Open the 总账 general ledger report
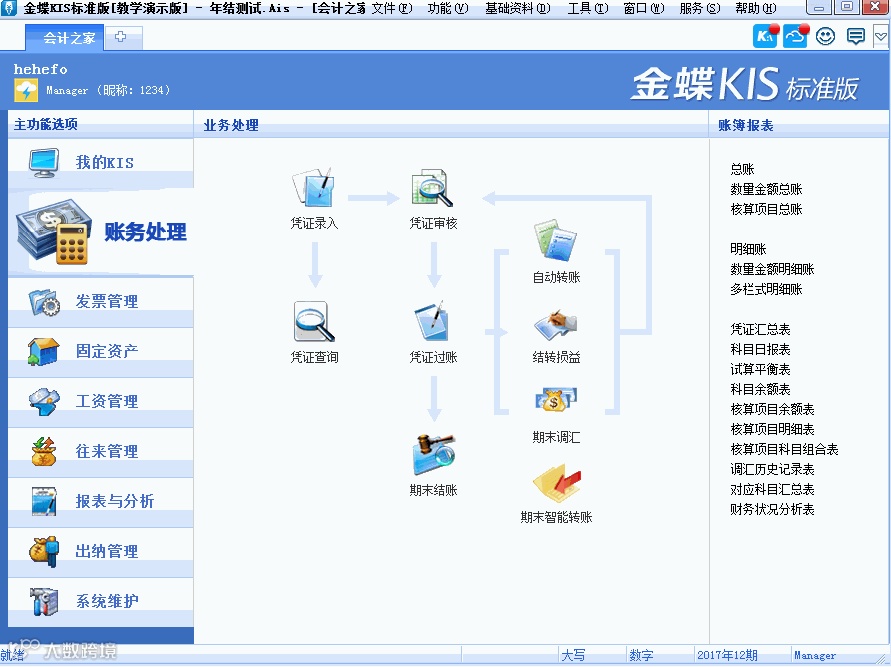The height and width of the screenshot is (667, 891). tap(742, 169)
